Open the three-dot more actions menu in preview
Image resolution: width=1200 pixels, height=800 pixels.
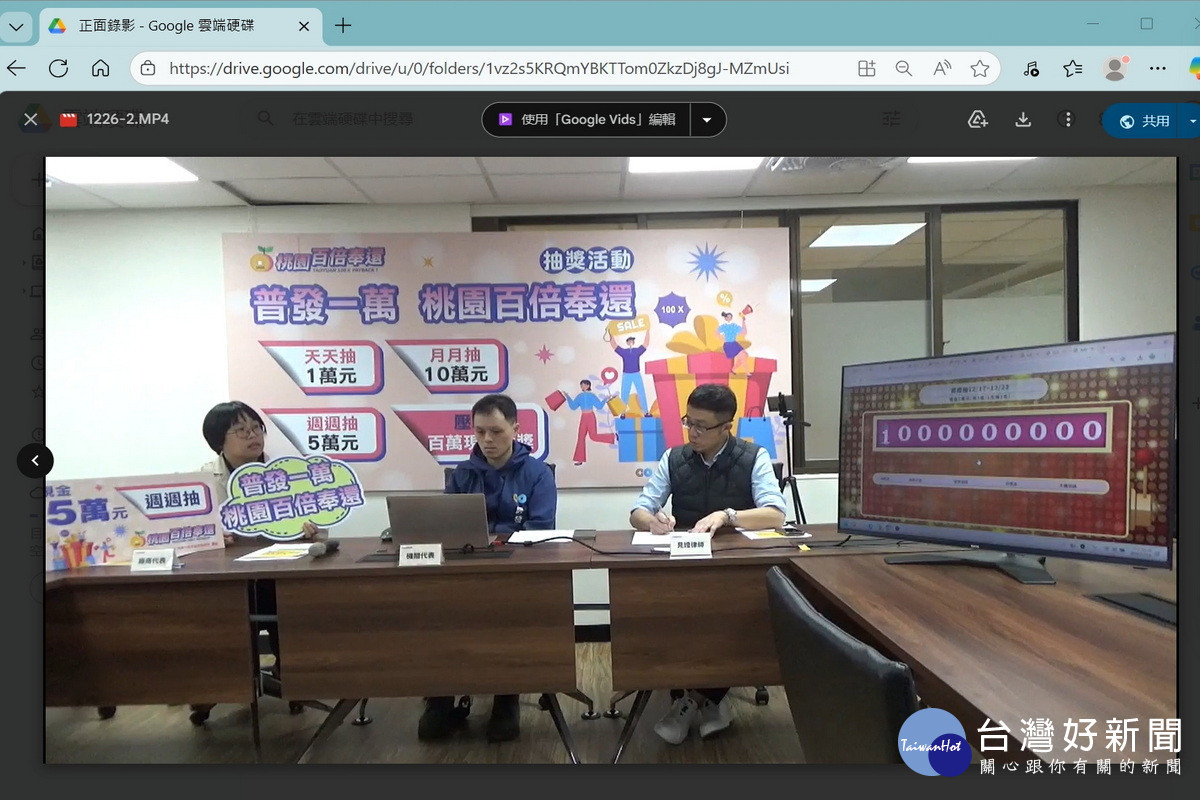[1067, 120]
